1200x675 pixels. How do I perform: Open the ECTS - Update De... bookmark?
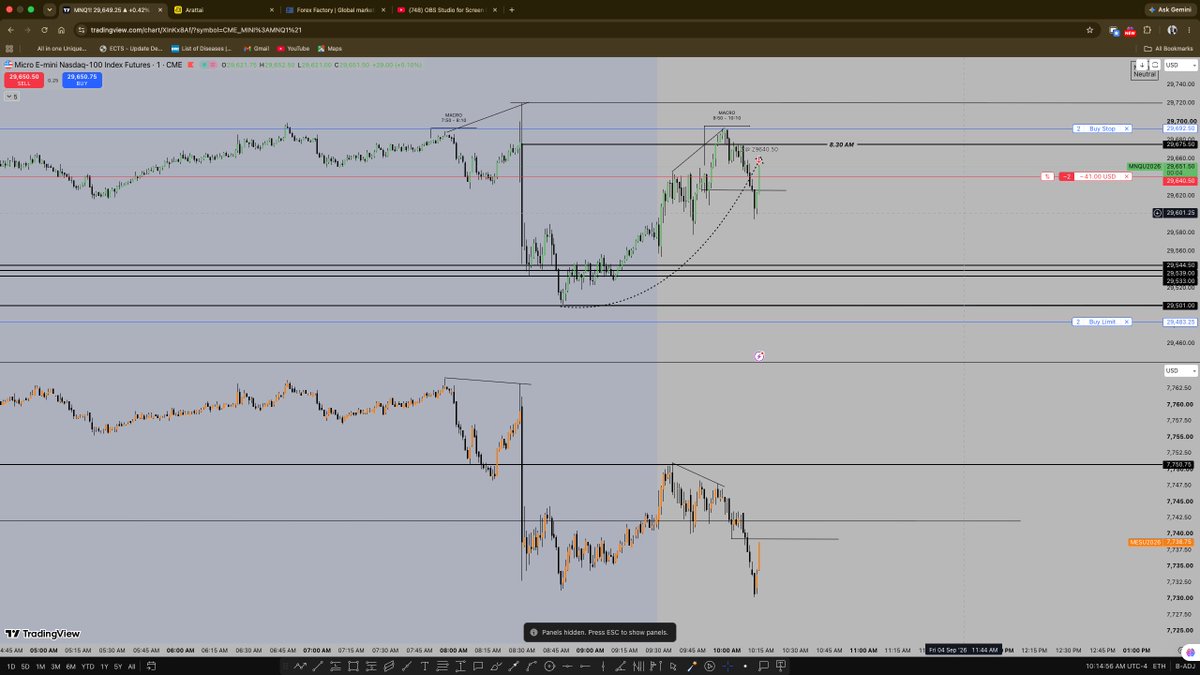[x=130, y=48]
